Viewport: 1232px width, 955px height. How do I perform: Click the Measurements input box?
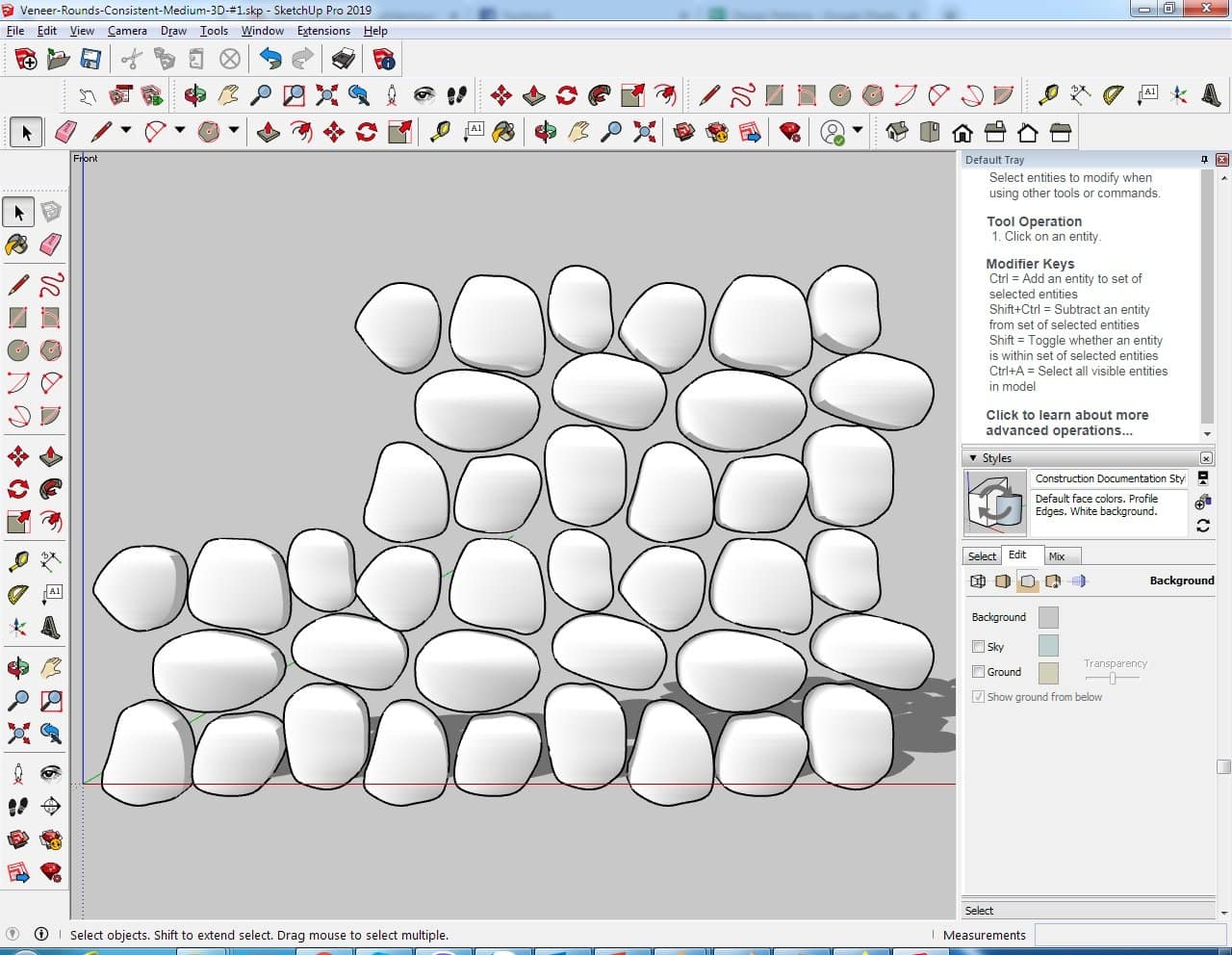point(1130,935)
